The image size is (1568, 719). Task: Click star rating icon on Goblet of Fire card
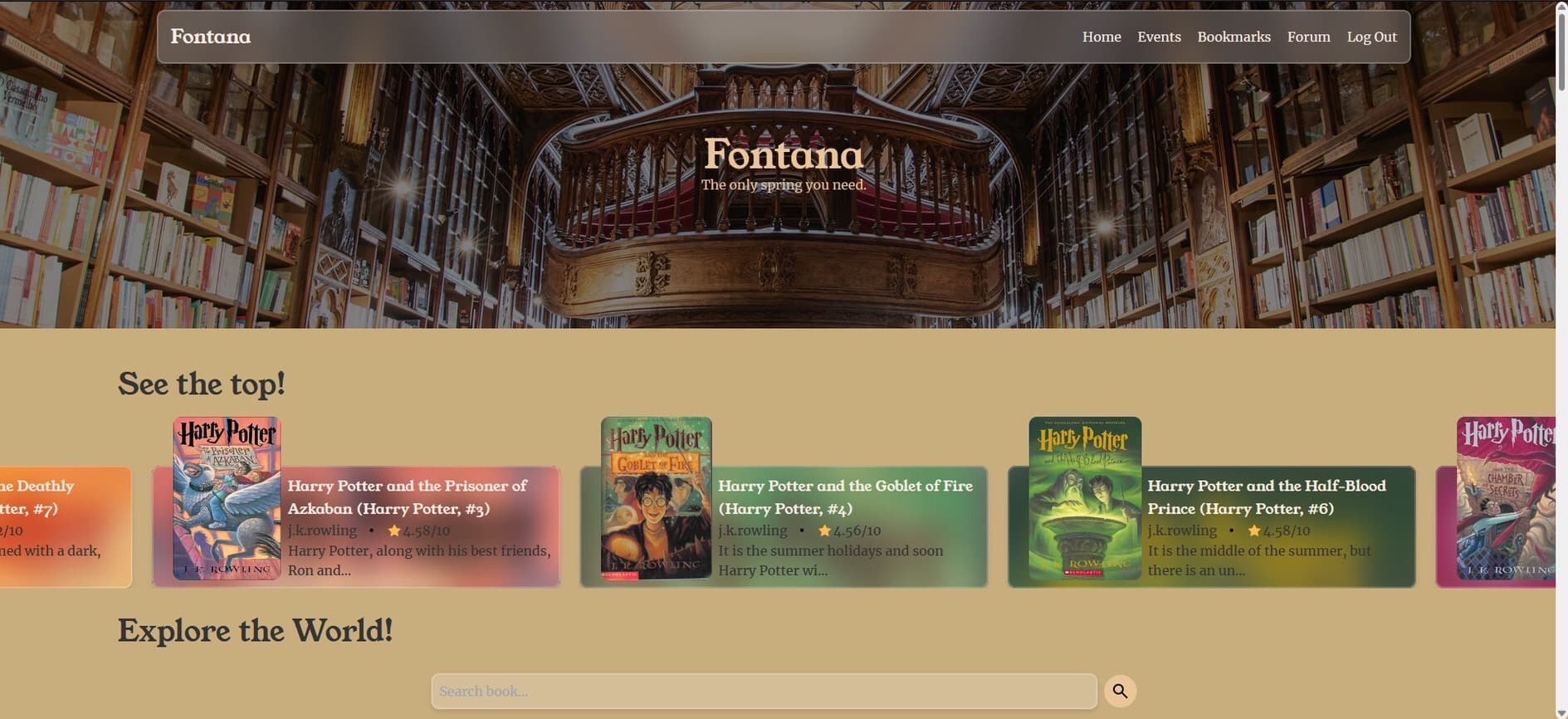point(824,531)
